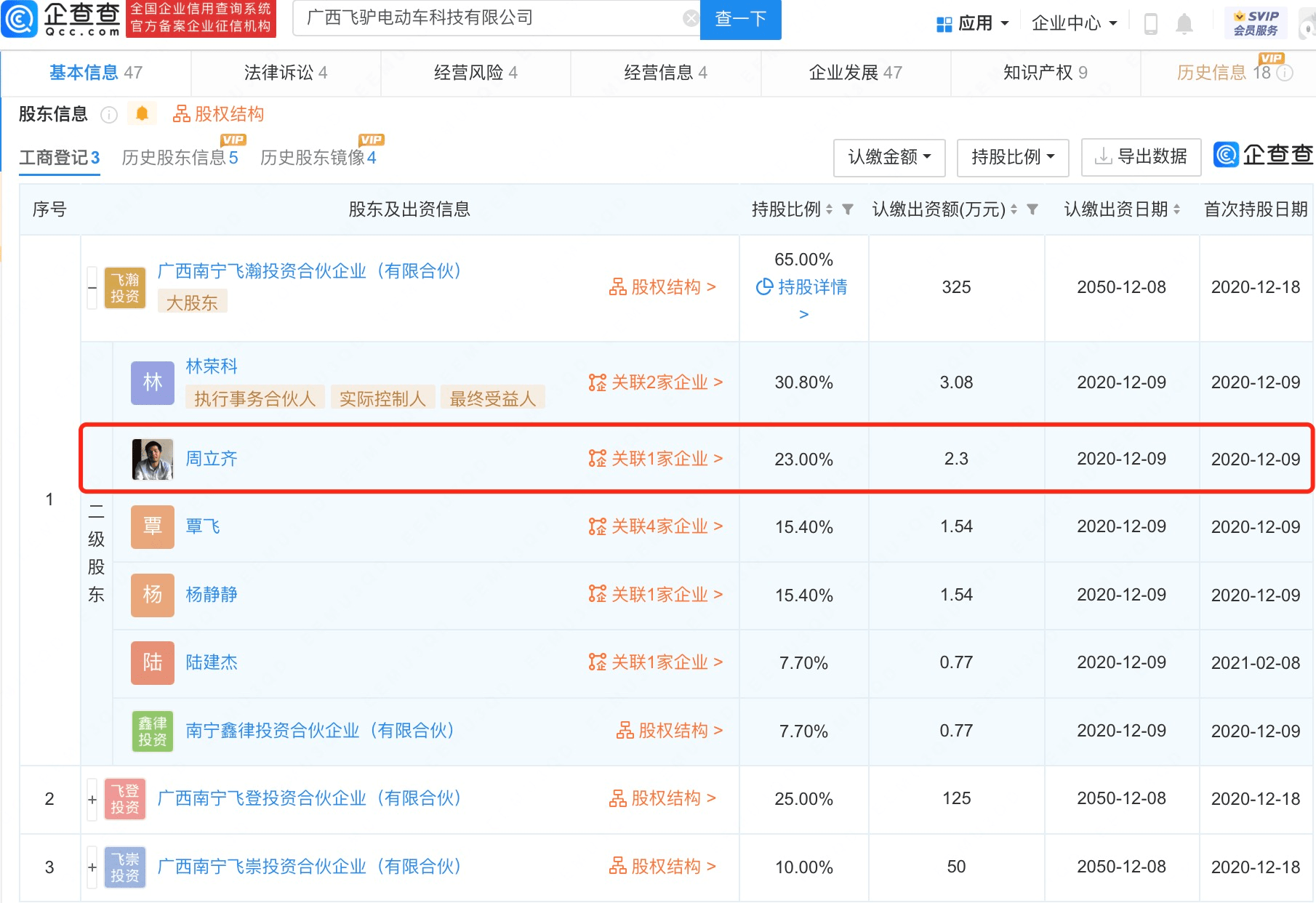The image size is (1316, 903).
Task: Open the 持股比例 dropdown filter
Action: (1013, 157)
